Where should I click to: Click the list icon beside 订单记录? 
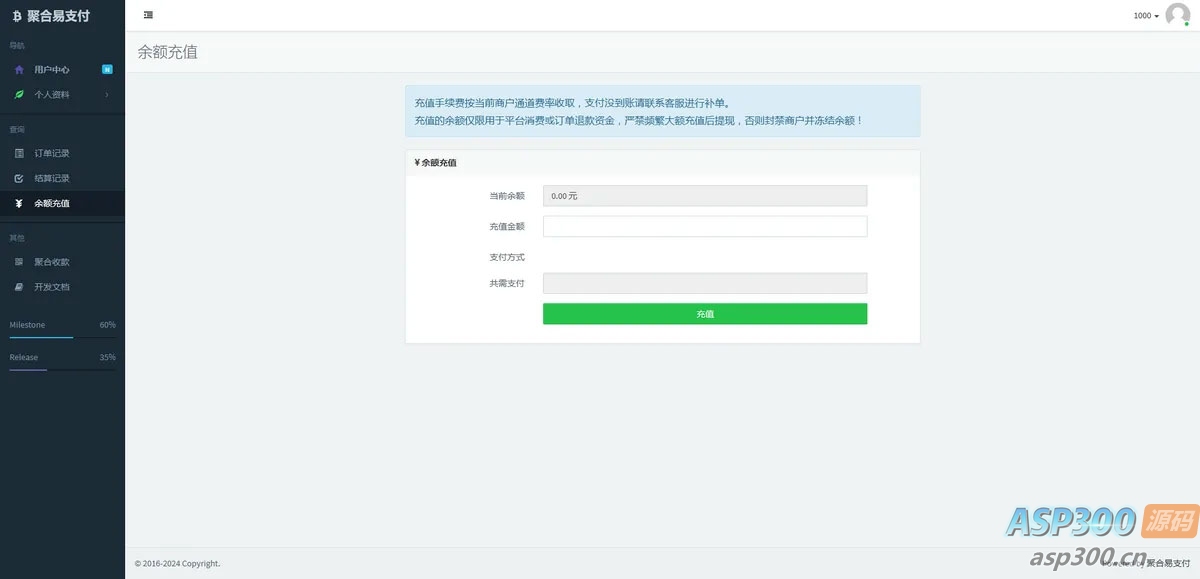[19, 153]
